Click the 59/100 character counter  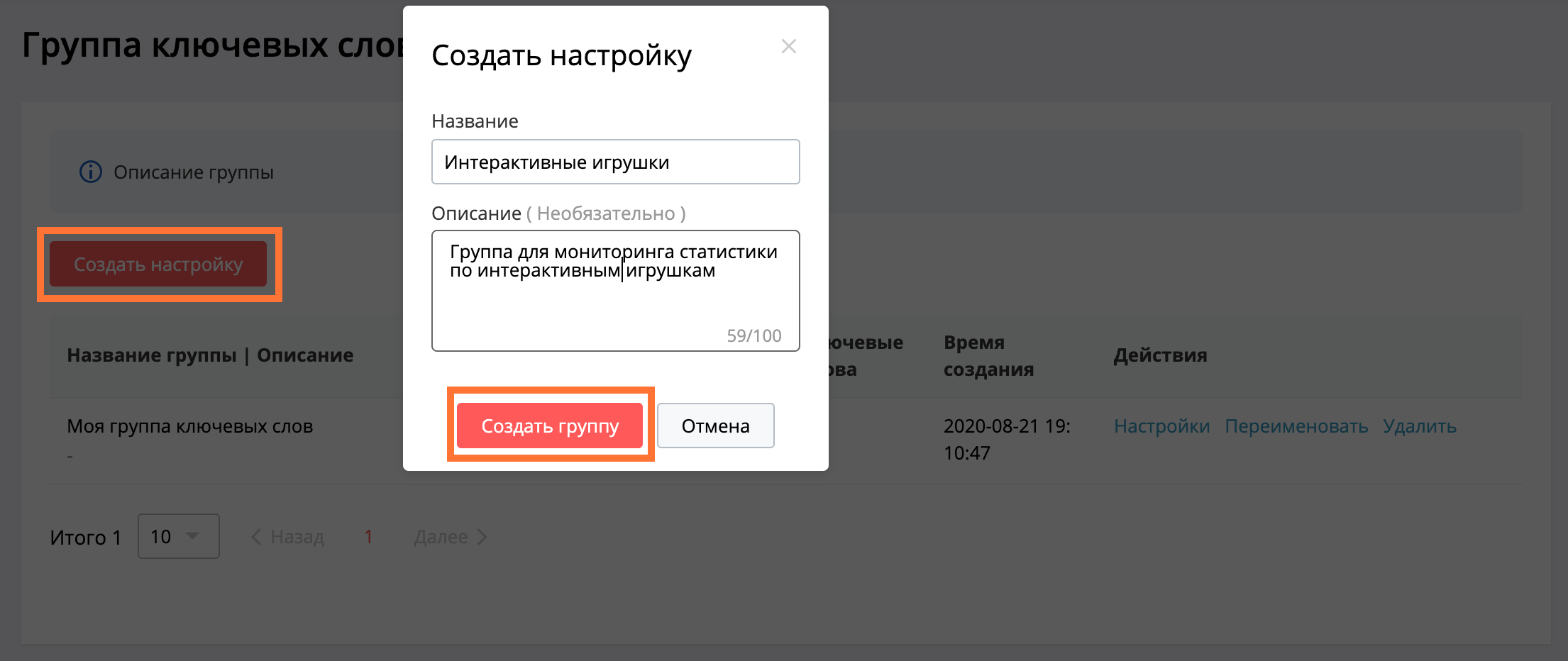753,335
